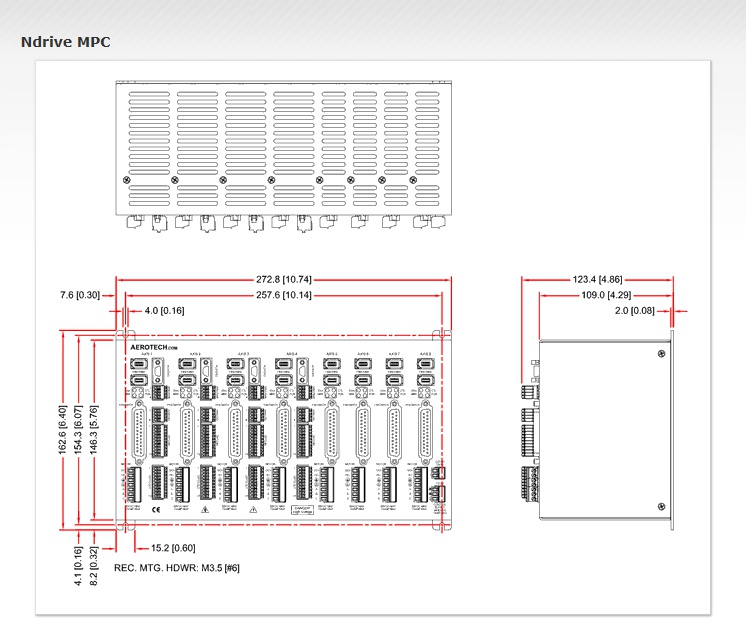The height and width of the screenshot is (636, 746).
Task: Click the lower screw in side view
Action: 661,507
